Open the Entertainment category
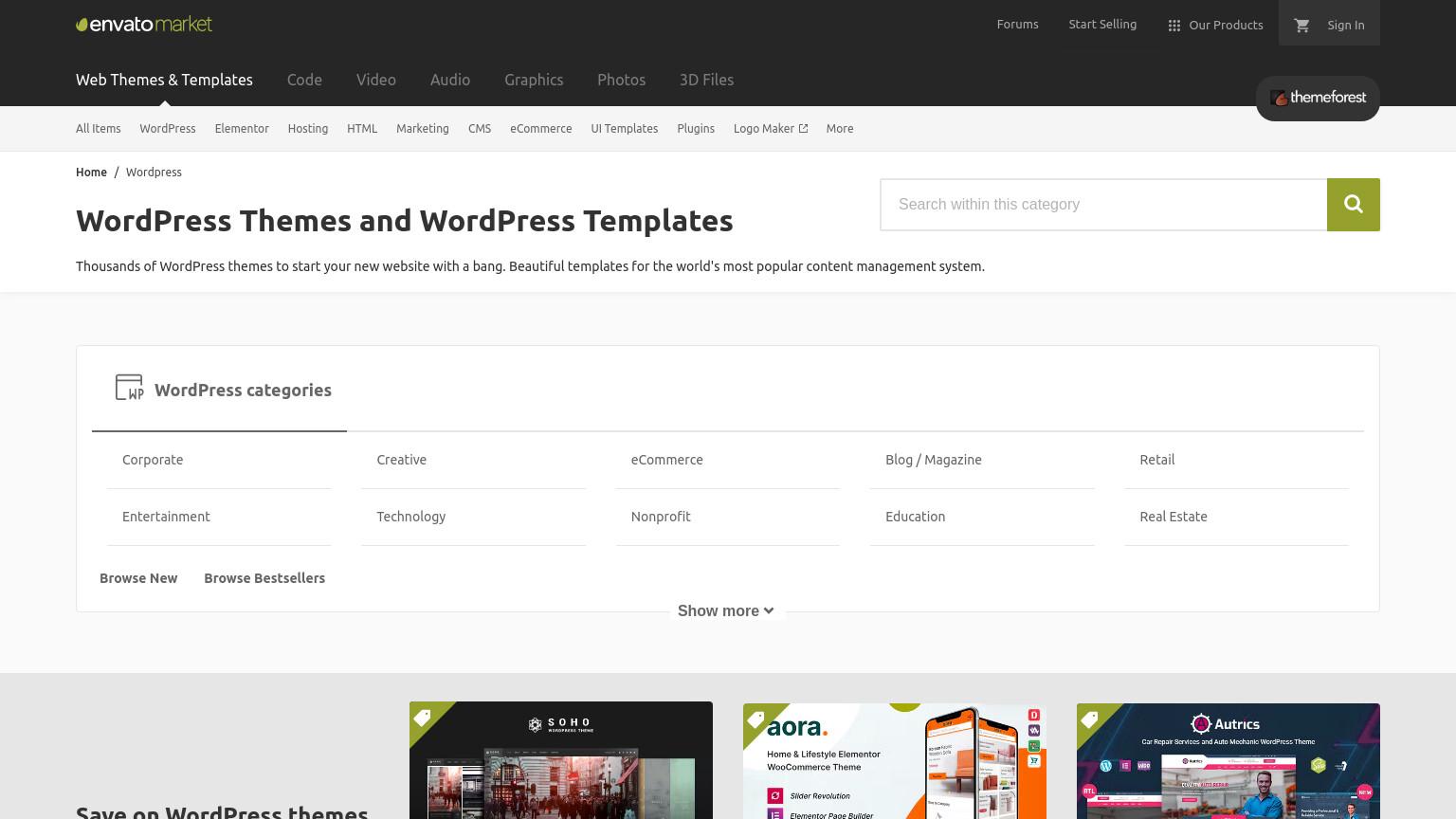The height and width of the screenshot is (819, 1456). coord(166,517)
